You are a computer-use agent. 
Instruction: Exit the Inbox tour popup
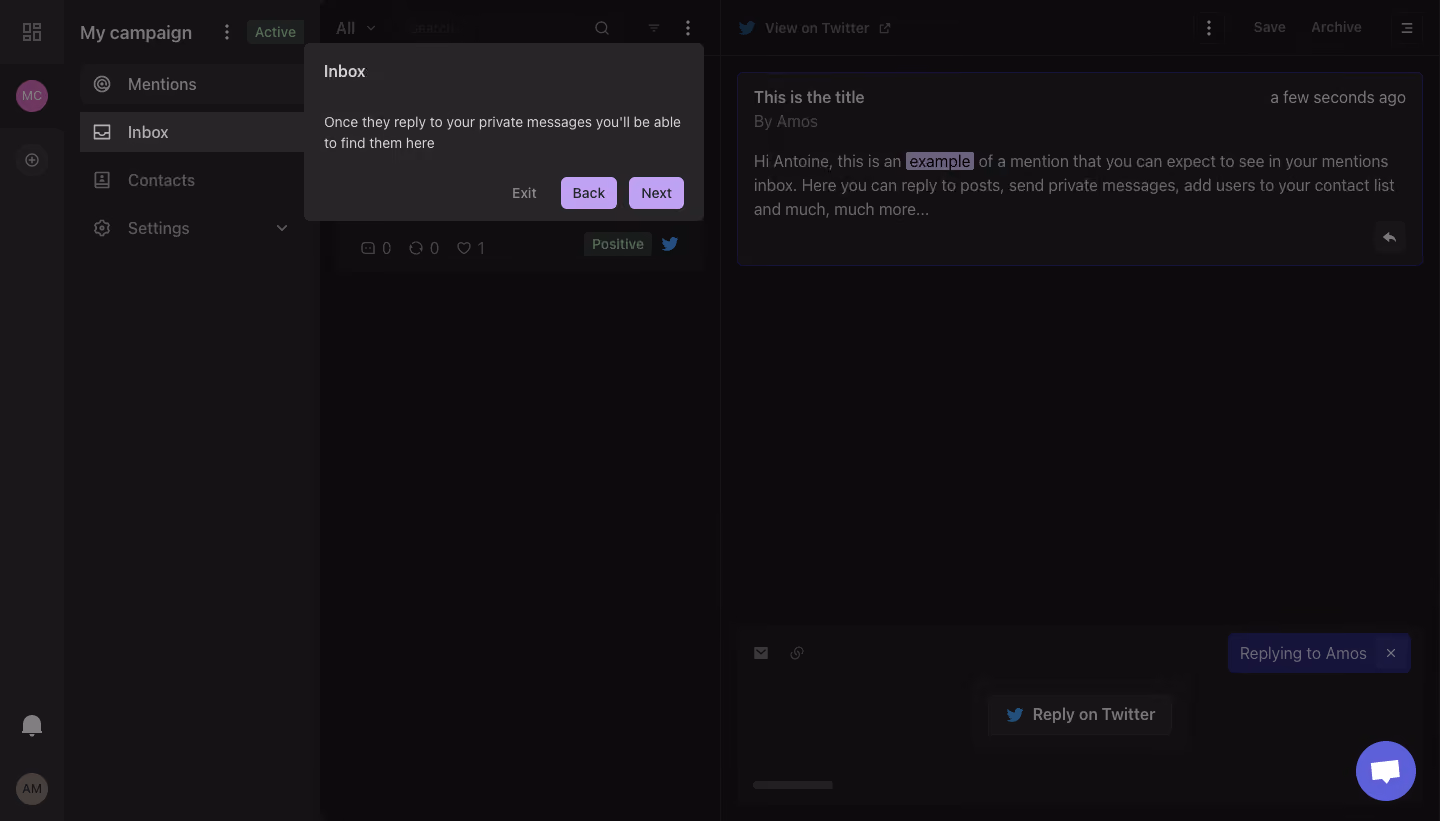524,193
